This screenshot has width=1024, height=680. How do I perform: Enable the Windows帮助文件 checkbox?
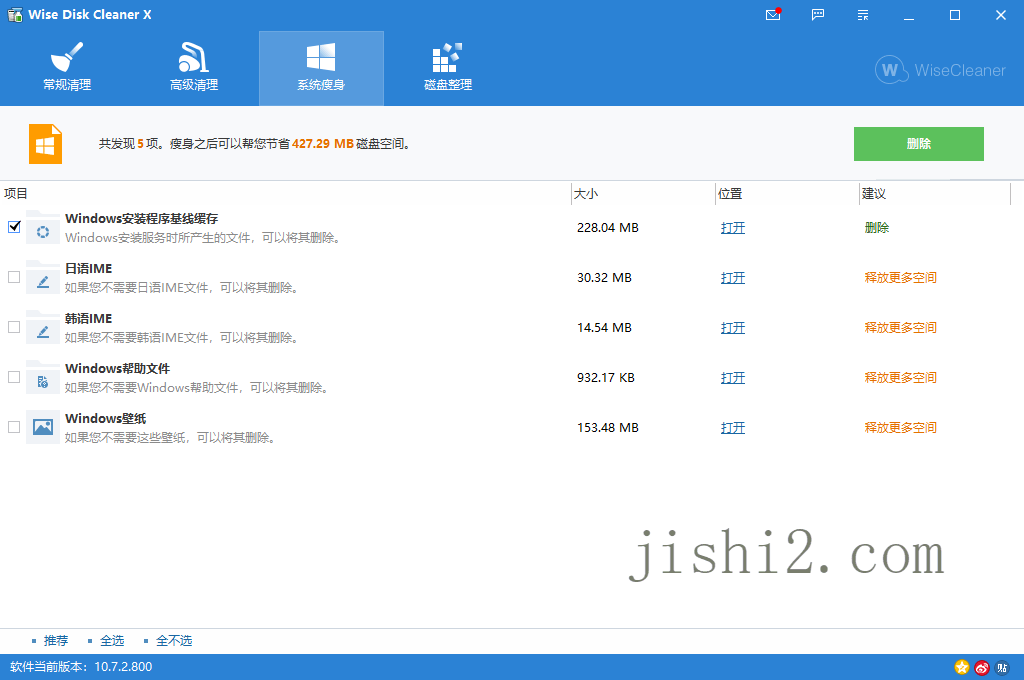[x=14, y=377]
